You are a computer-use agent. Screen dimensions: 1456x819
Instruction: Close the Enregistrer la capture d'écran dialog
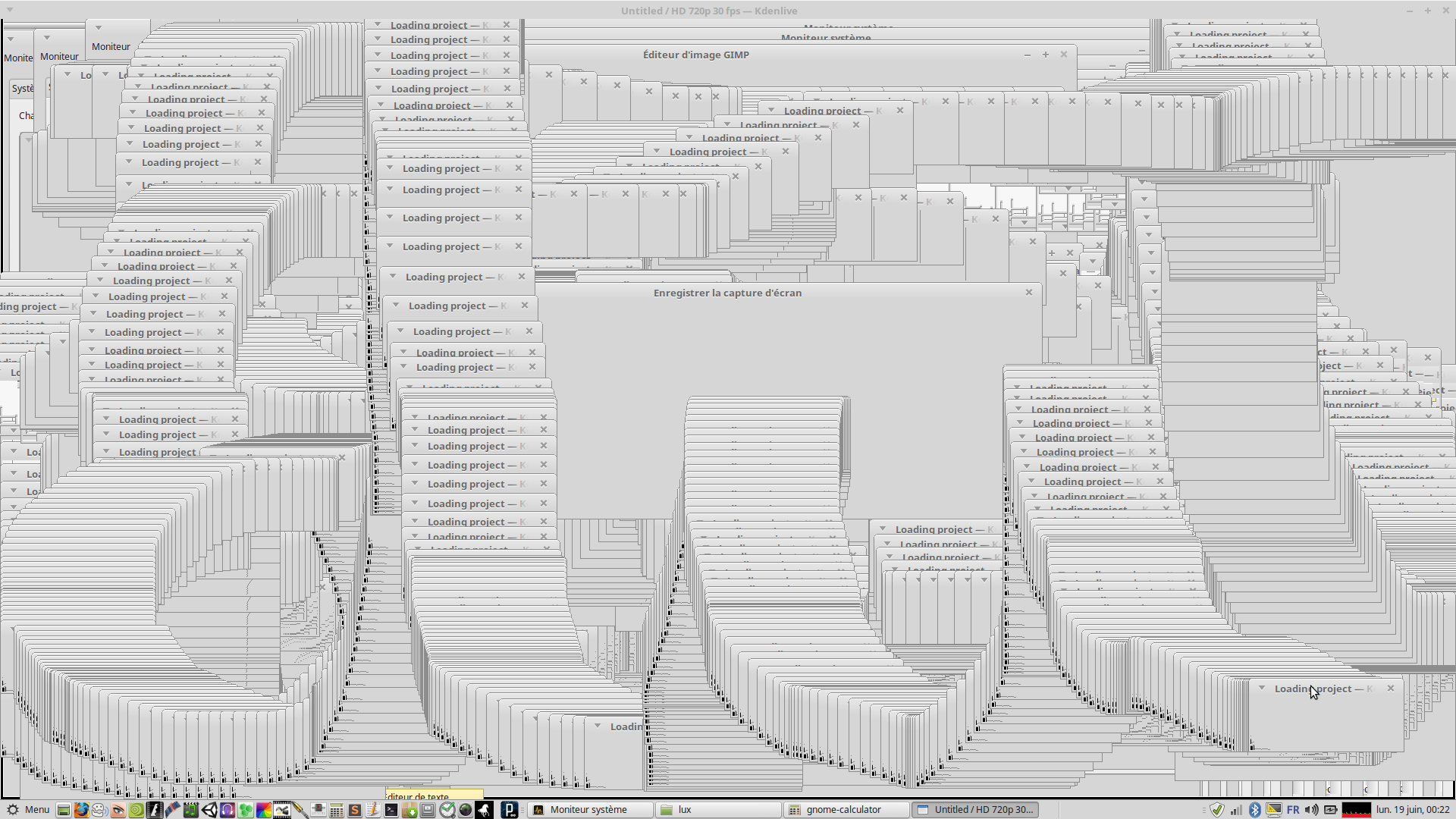pyautogui.click(x=1029, y=292)
